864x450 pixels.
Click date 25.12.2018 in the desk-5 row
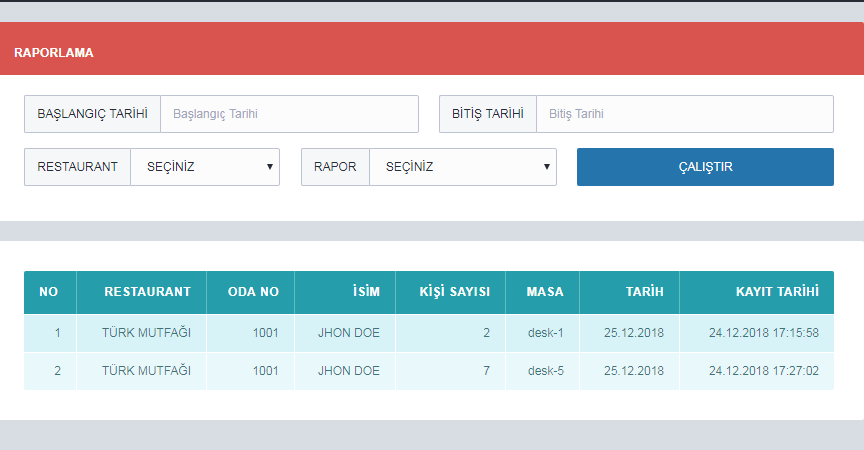click(x=634, y=371)
